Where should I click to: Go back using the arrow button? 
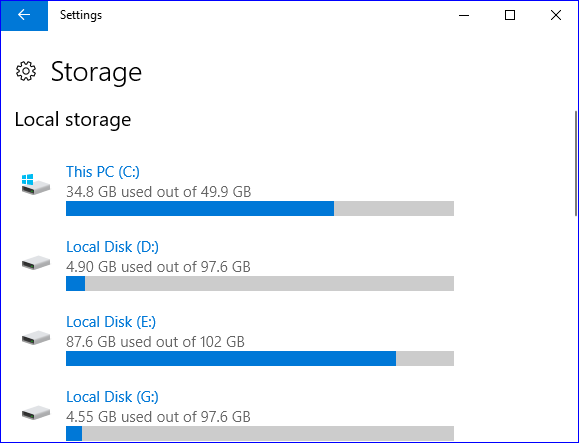tap(24, 15)
